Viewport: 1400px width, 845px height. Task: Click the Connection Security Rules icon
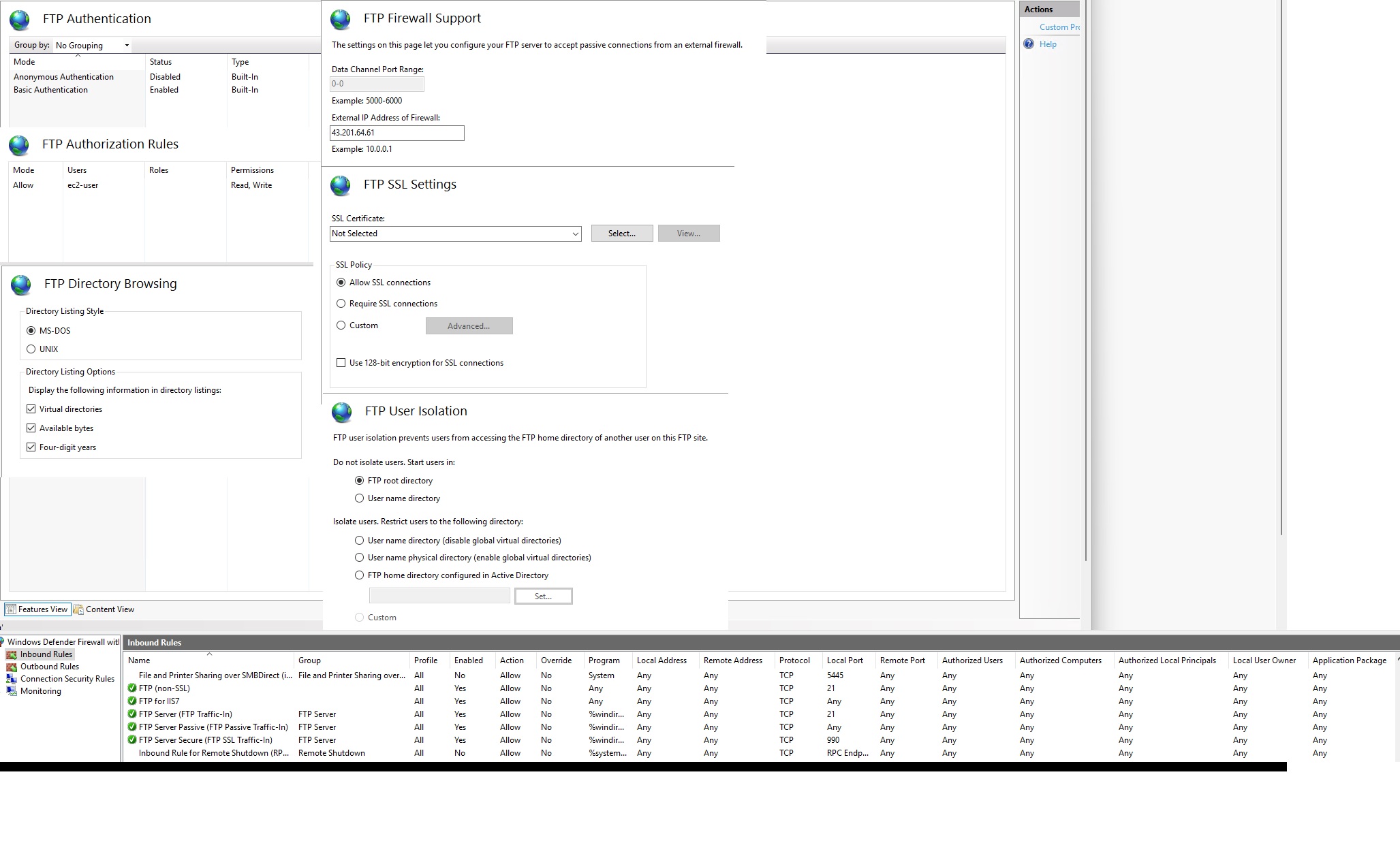click(12, 679)
